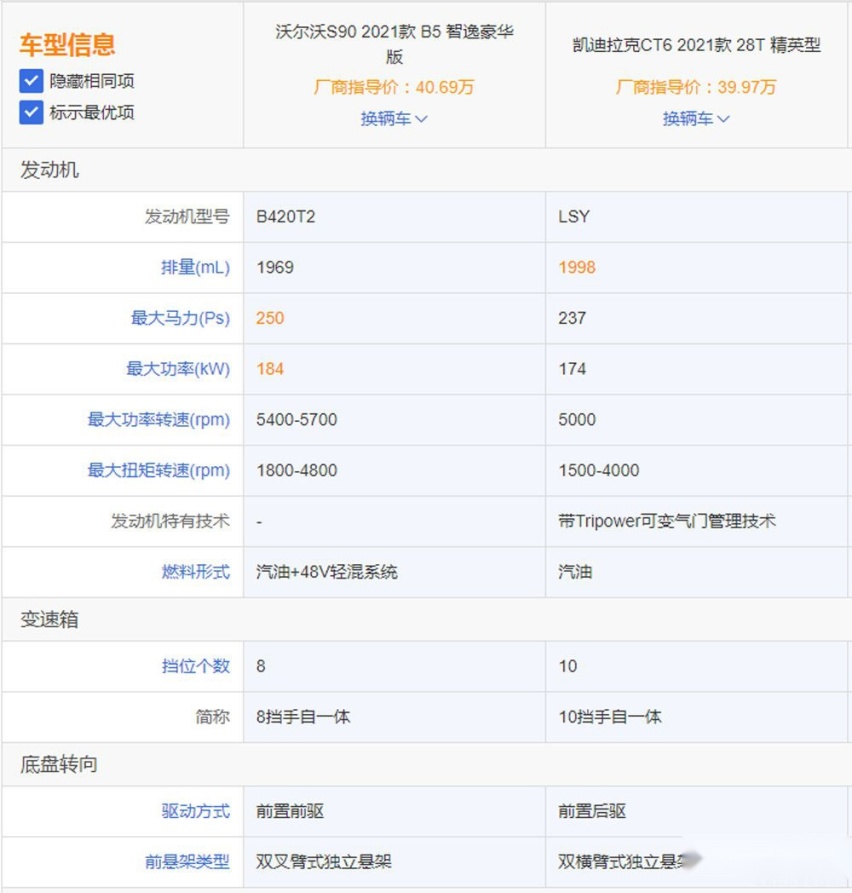Open the 挡位个数 parameter link
The width and height of the screenshot is (852, 893).
pos(195,666)
